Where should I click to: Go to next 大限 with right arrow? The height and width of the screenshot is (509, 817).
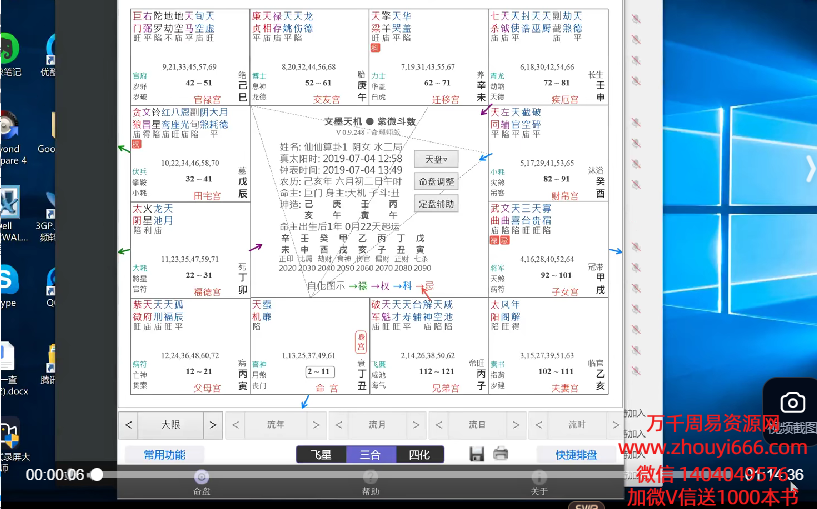click(x=212, y=425)
